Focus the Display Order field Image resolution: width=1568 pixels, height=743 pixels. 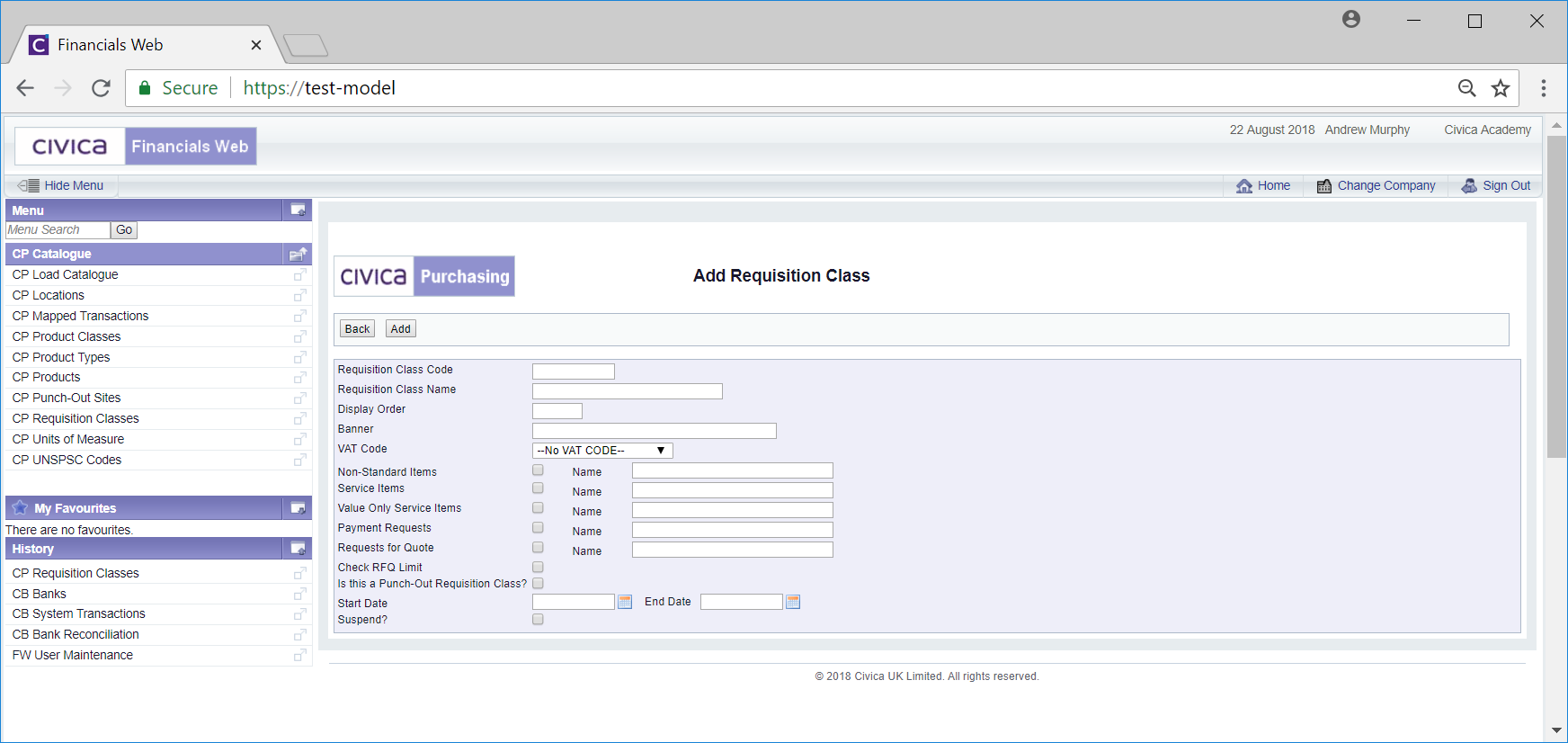pos(557,411)
